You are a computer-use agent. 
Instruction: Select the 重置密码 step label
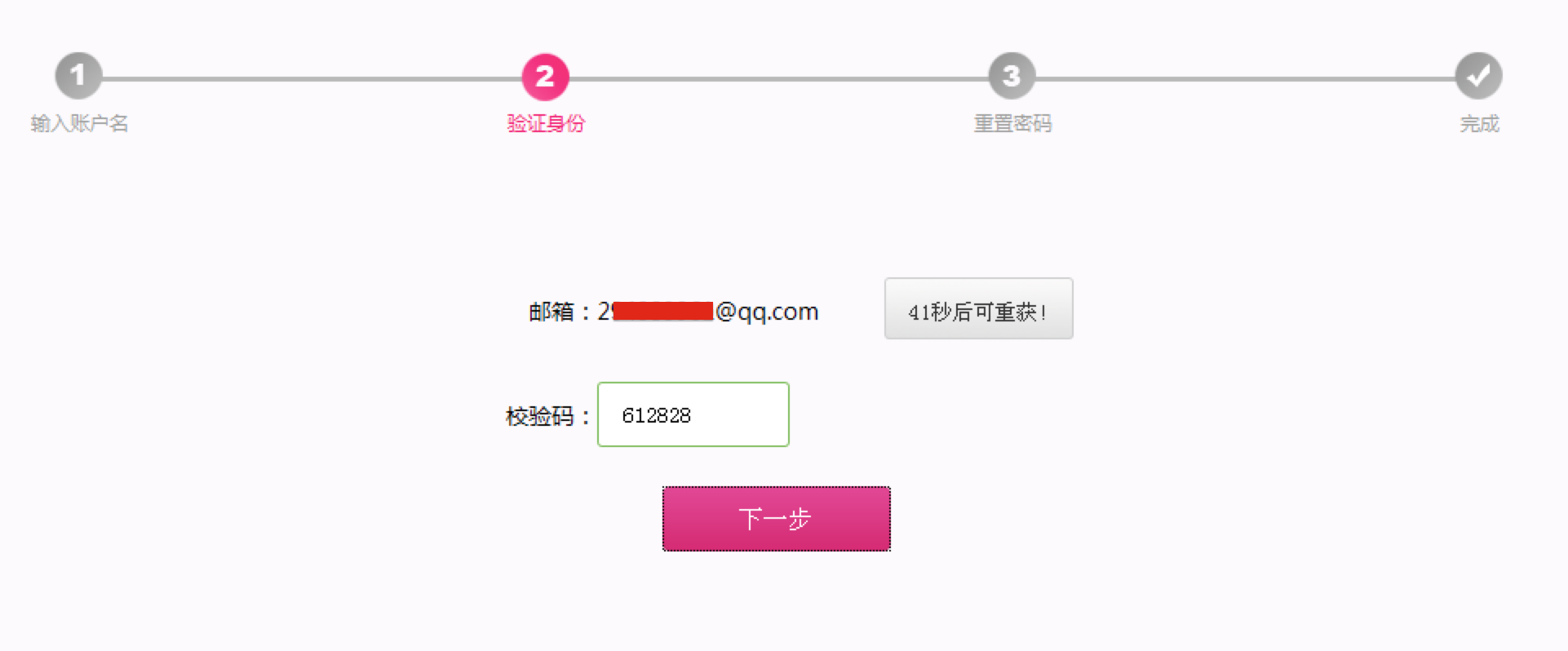point(1012,123)
